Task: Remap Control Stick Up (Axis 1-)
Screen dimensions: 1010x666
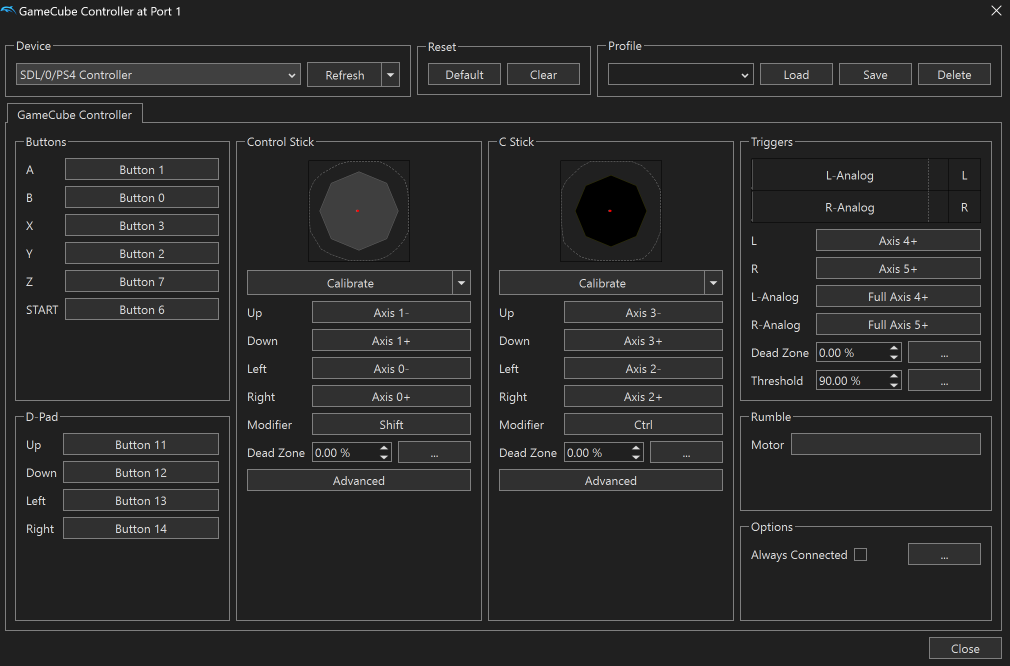Action: tap(391, 312)
